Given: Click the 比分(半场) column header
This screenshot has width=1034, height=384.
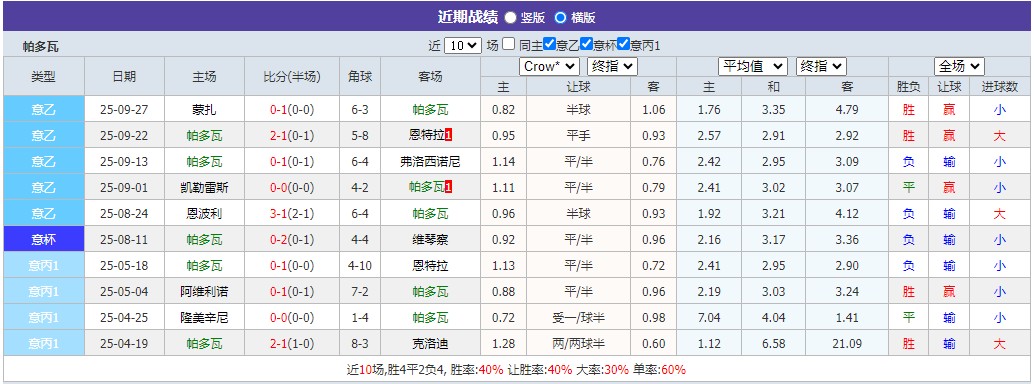Looking at the screenshot, I should pyautogui.click(x=291, y=77).
